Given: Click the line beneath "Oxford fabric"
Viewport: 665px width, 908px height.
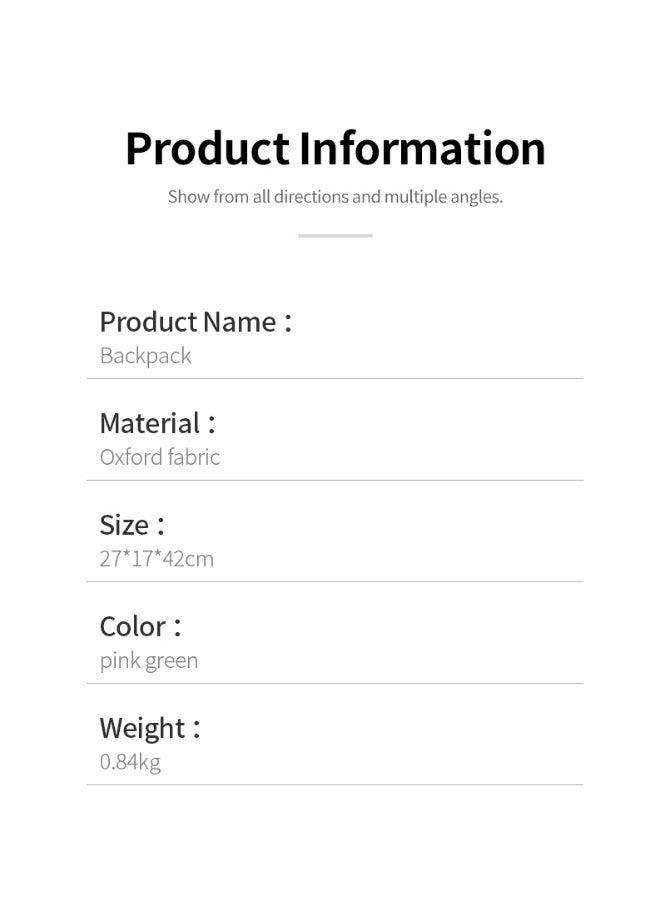Looking at the screenshot, I should tap(335, 481).
